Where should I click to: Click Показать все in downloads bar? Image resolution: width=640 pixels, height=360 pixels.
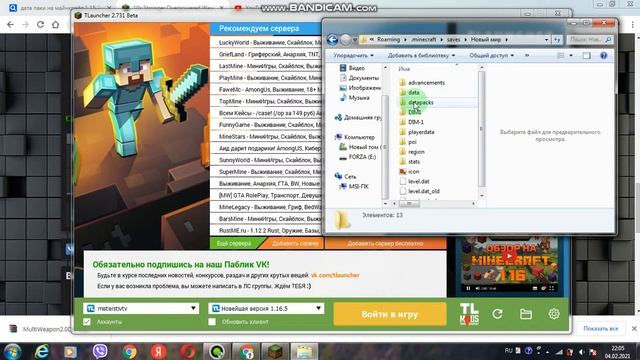click(601, 329)
